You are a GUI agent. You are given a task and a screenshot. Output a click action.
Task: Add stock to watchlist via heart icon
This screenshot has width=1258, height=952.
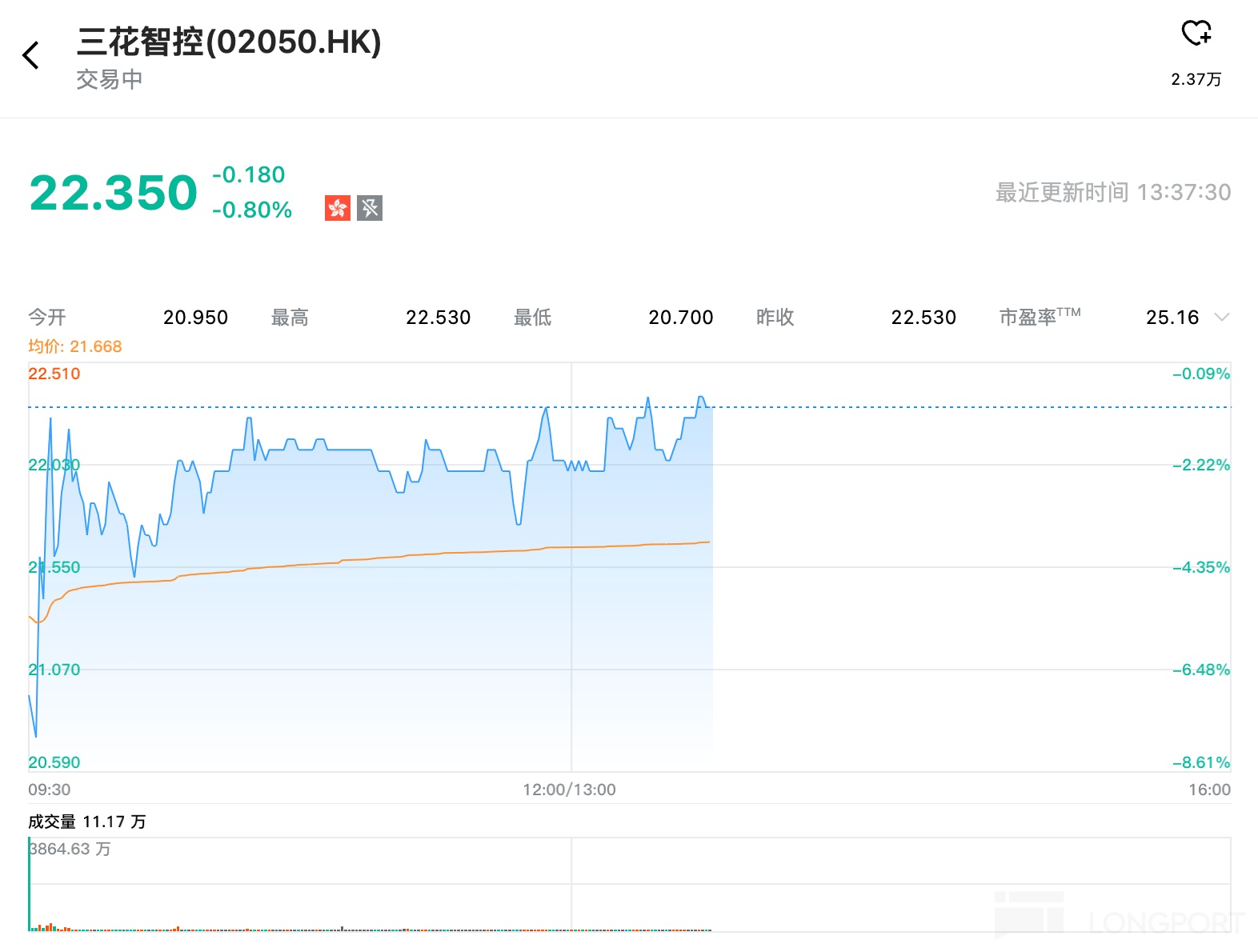pos(1196,34)
